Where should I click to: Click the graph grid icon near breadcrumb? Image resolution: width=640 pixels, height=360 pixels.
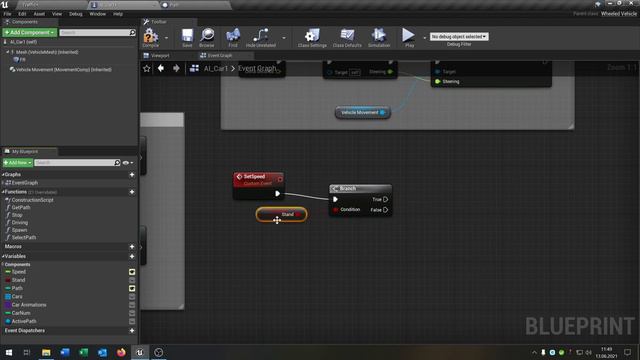click(194, 68)
